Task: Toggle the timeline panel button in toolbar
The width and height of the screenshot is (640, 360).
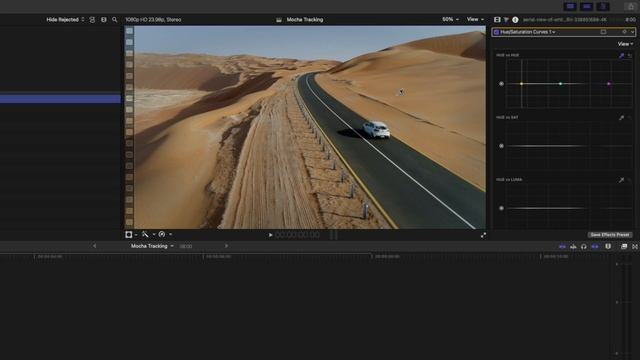Action: click(x=587, y=6)
